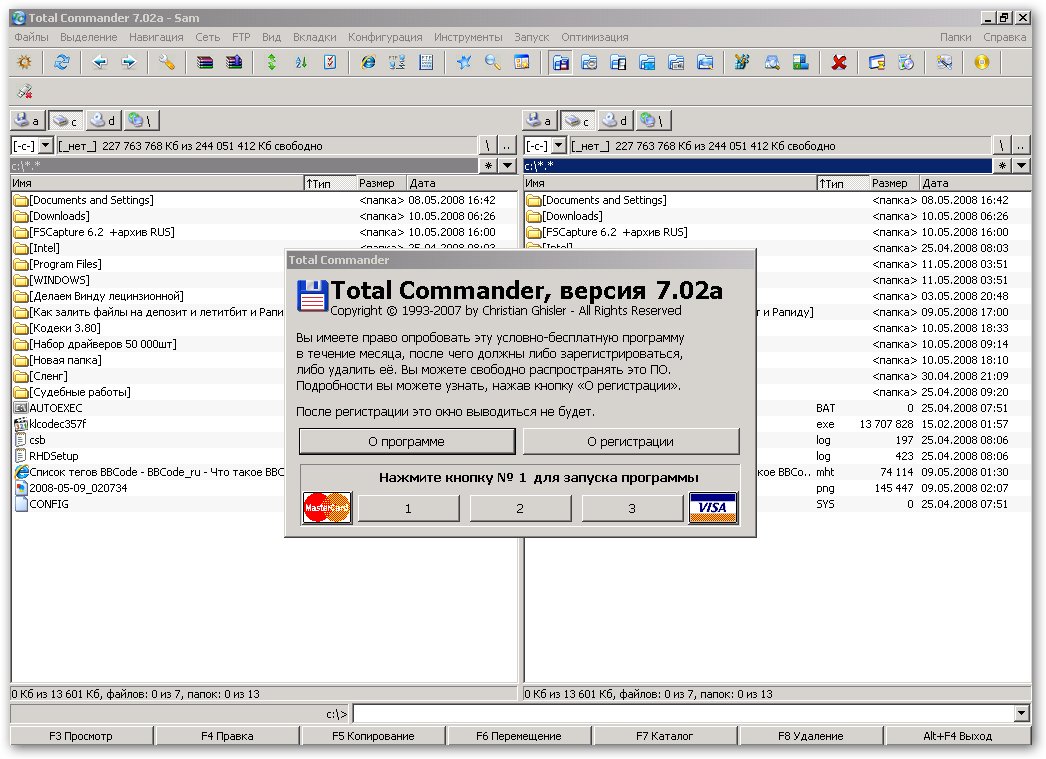
Task: Open the left panel directory history dropdown arrow
Action: pos(508,165)
